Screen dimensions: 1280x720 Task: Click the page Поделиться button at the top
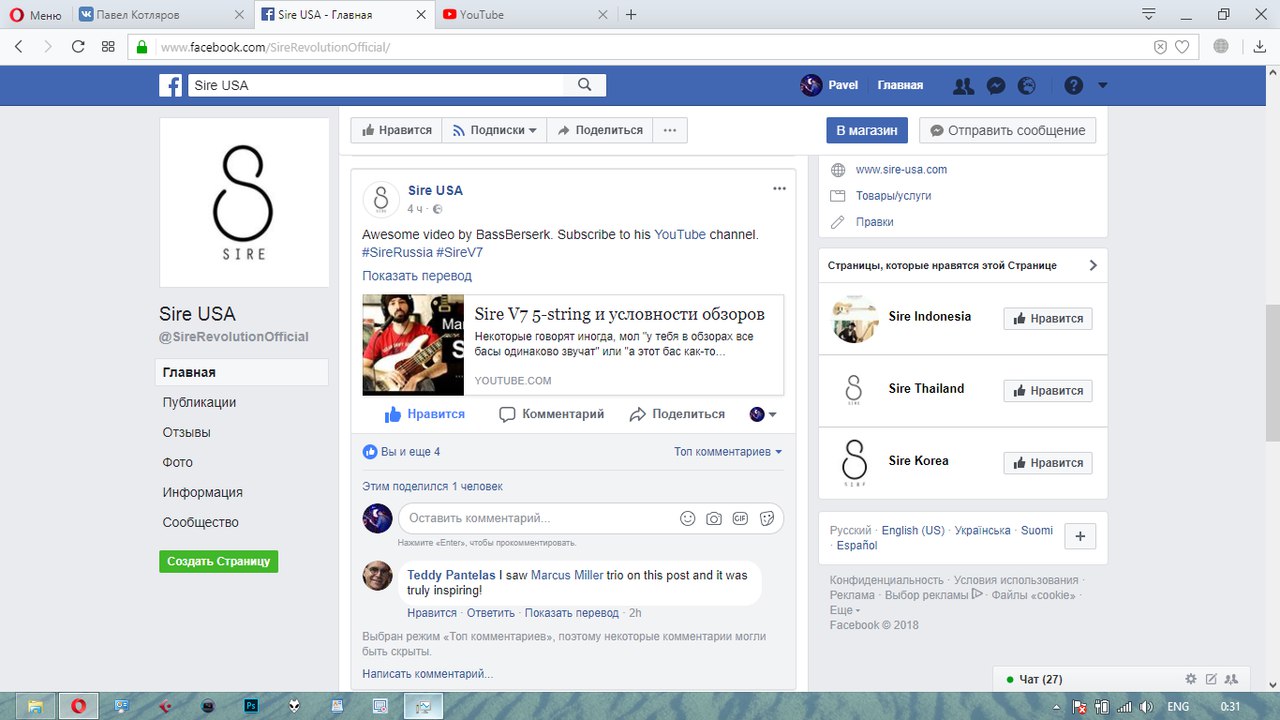click(600, 130)
